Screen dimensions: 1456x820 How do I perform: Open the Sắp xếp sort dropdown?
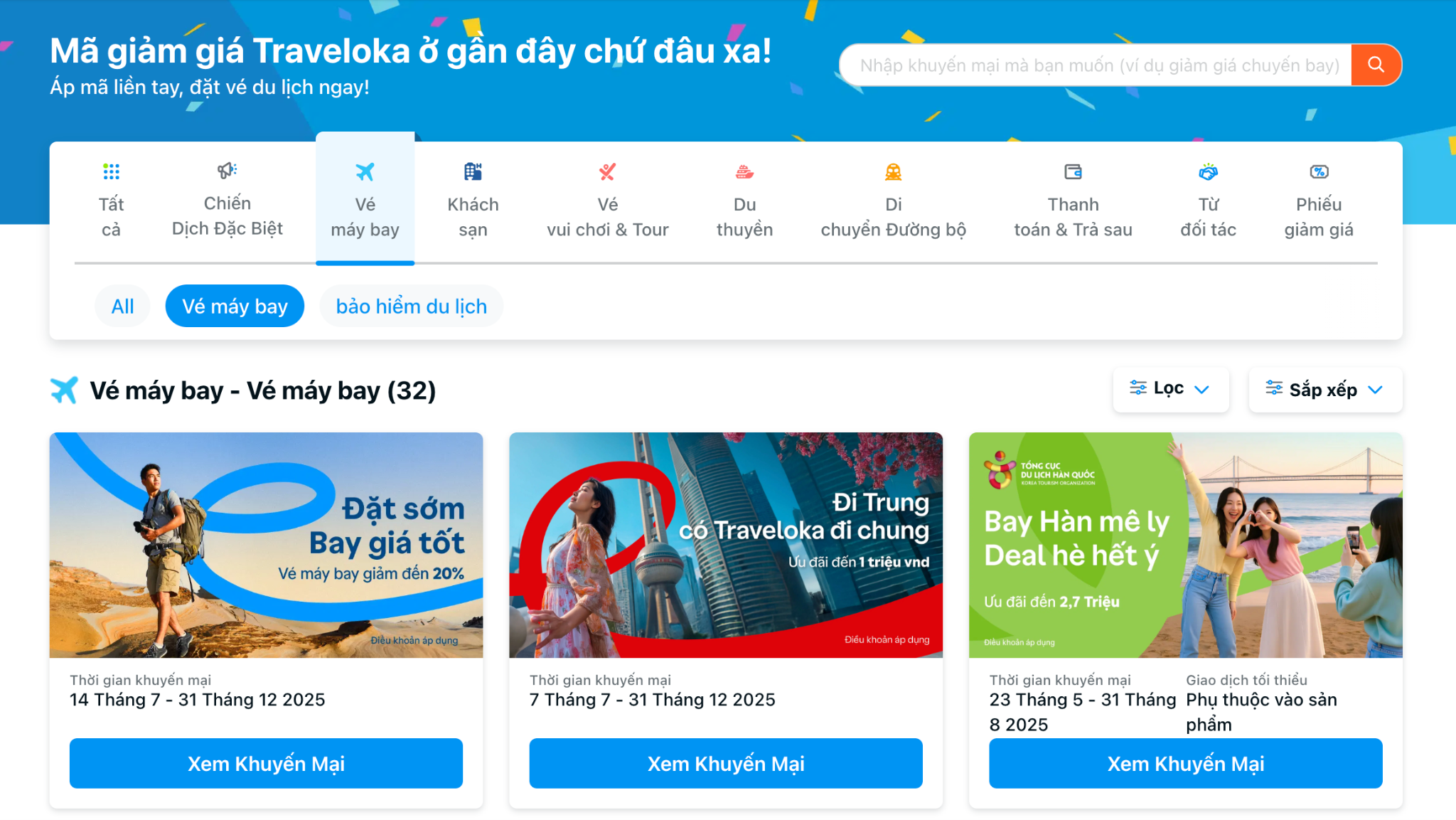pos(1325,389)
